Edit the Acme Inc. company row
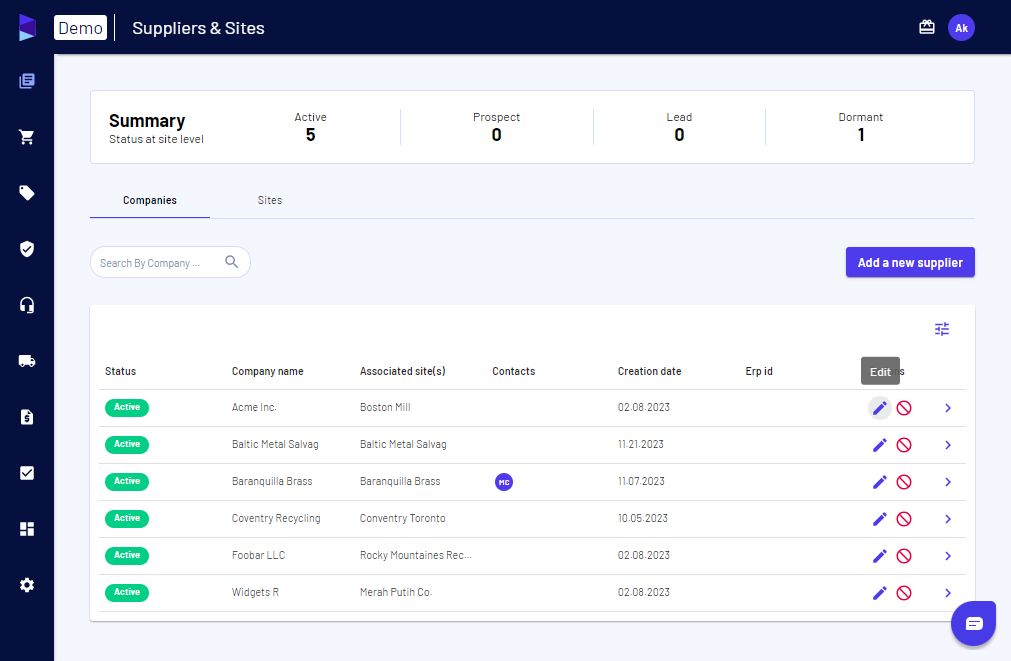 [x=879, y=408]
